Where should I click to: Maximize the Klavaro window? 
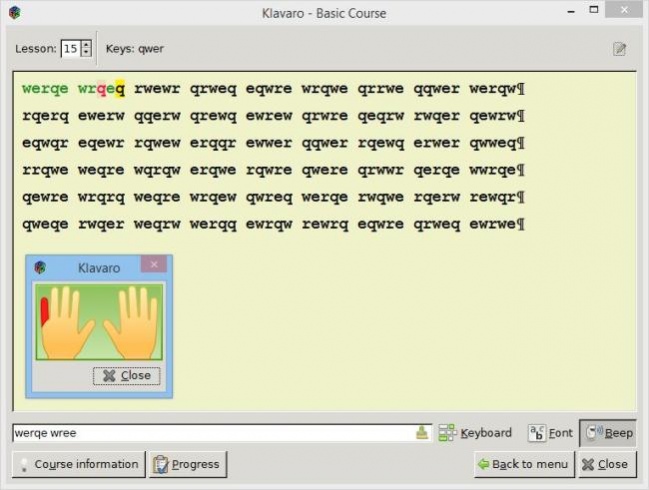[594, 10]
